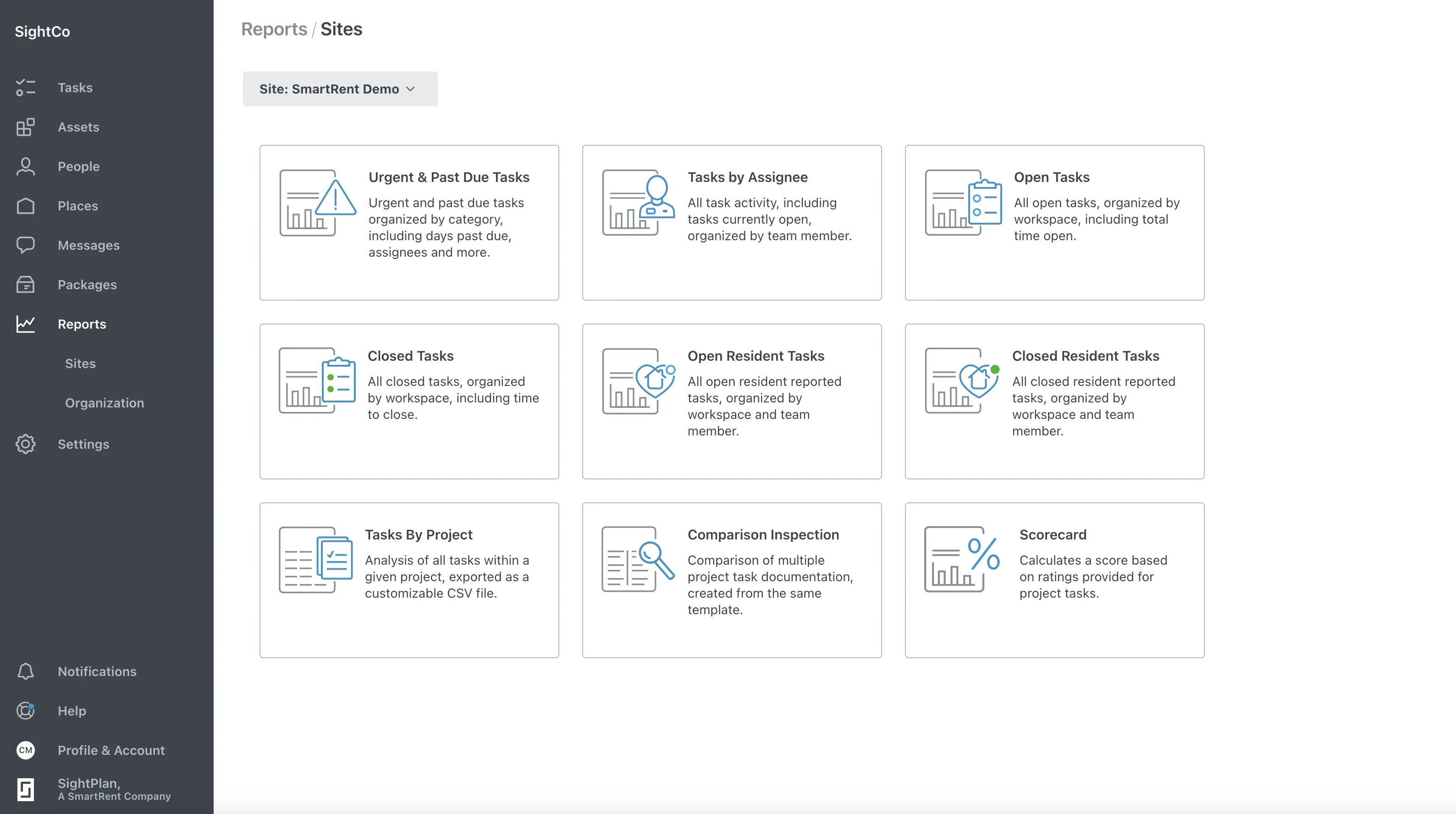The width and height of the screenshot is (1456, 814).
Task: Click 'Urgent and past due tasks organized by category' description
Action: (x=446, y=227)
